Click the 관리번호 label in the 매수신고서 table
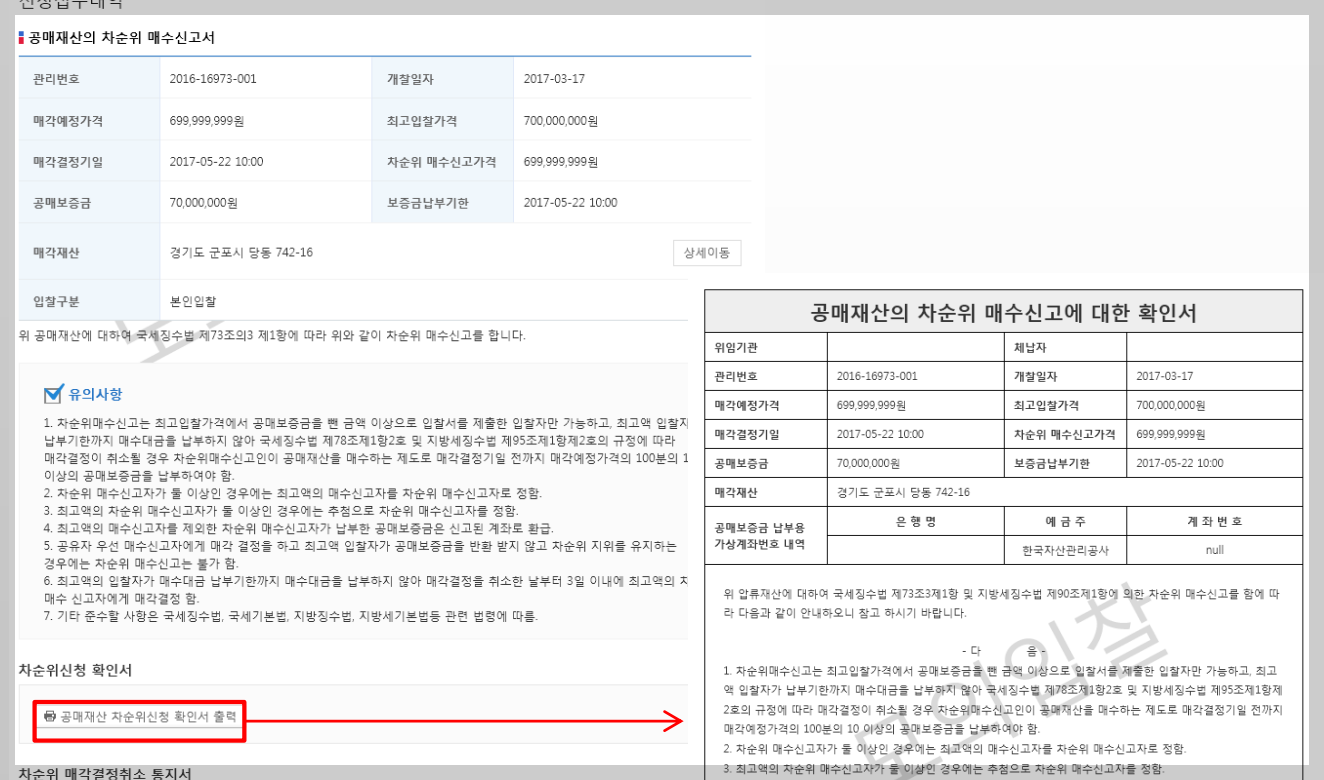1324x780 pixels. point(58,78)
